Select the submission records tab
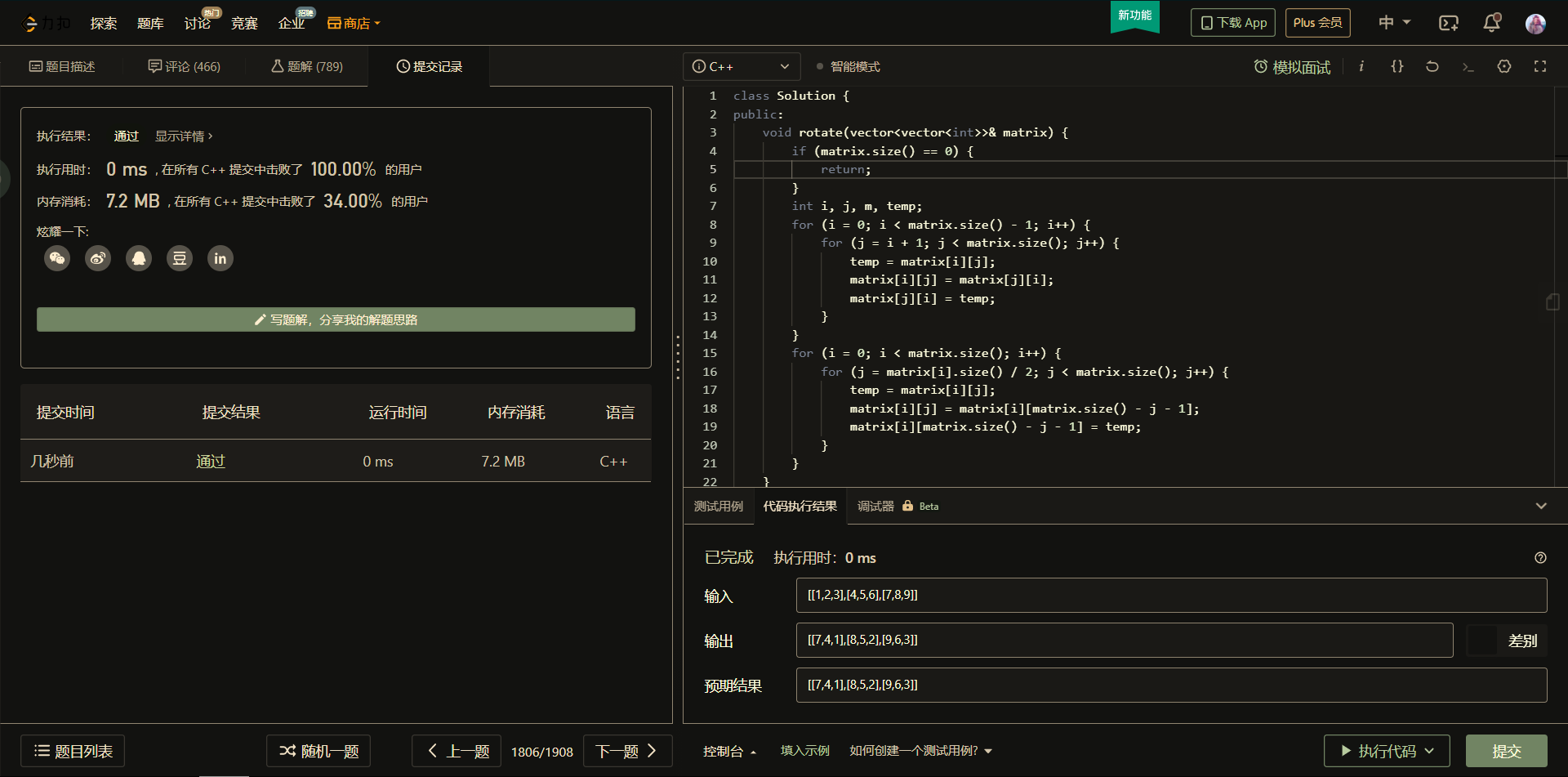Viewport: 1568px width, 777px height. click(x=430, y=66)
